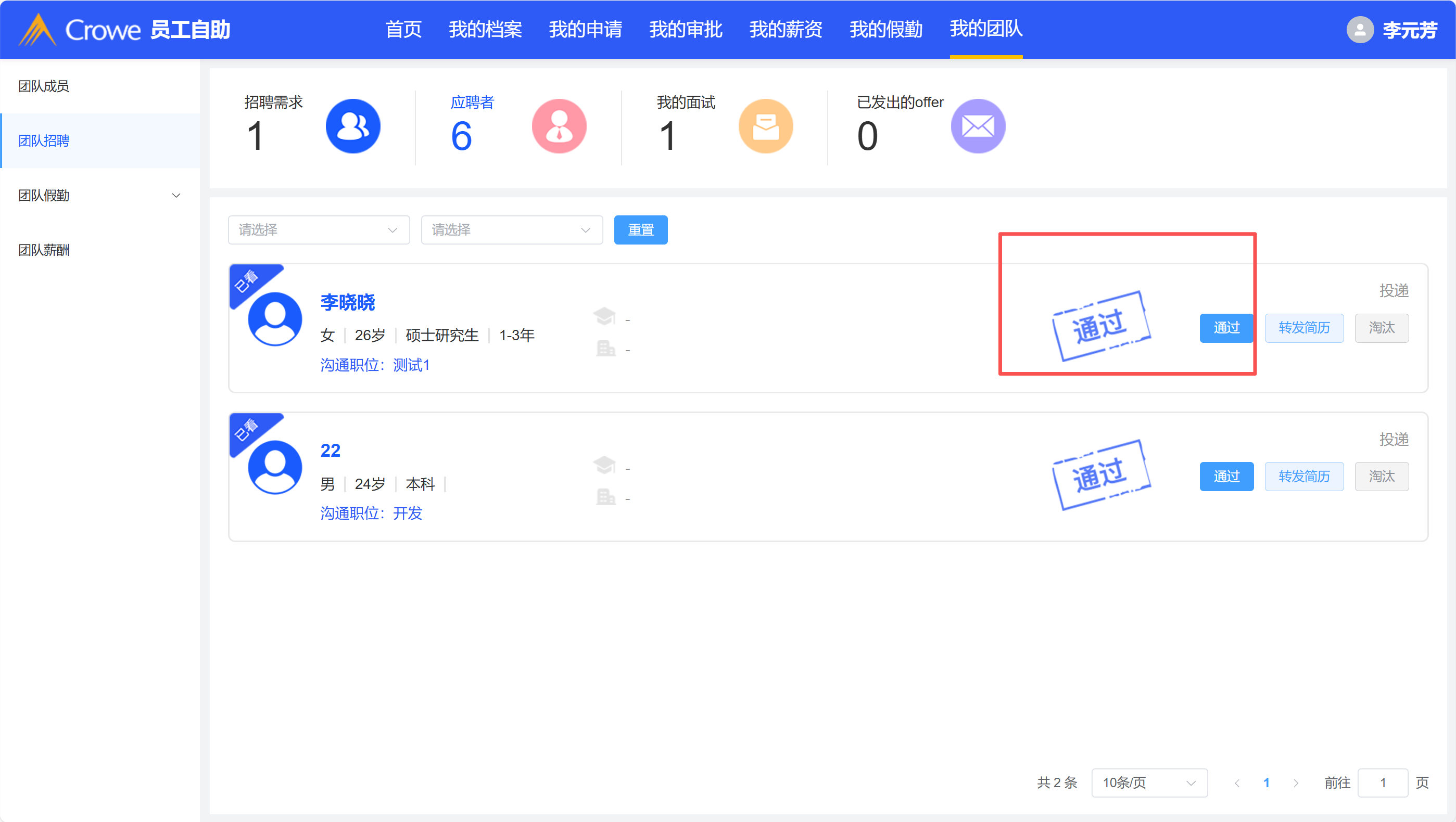Click 通过 button for 李晓晓
The height and width of the screenshot is (822, 1456).
pyautogui.click(x=1226, y=328)
